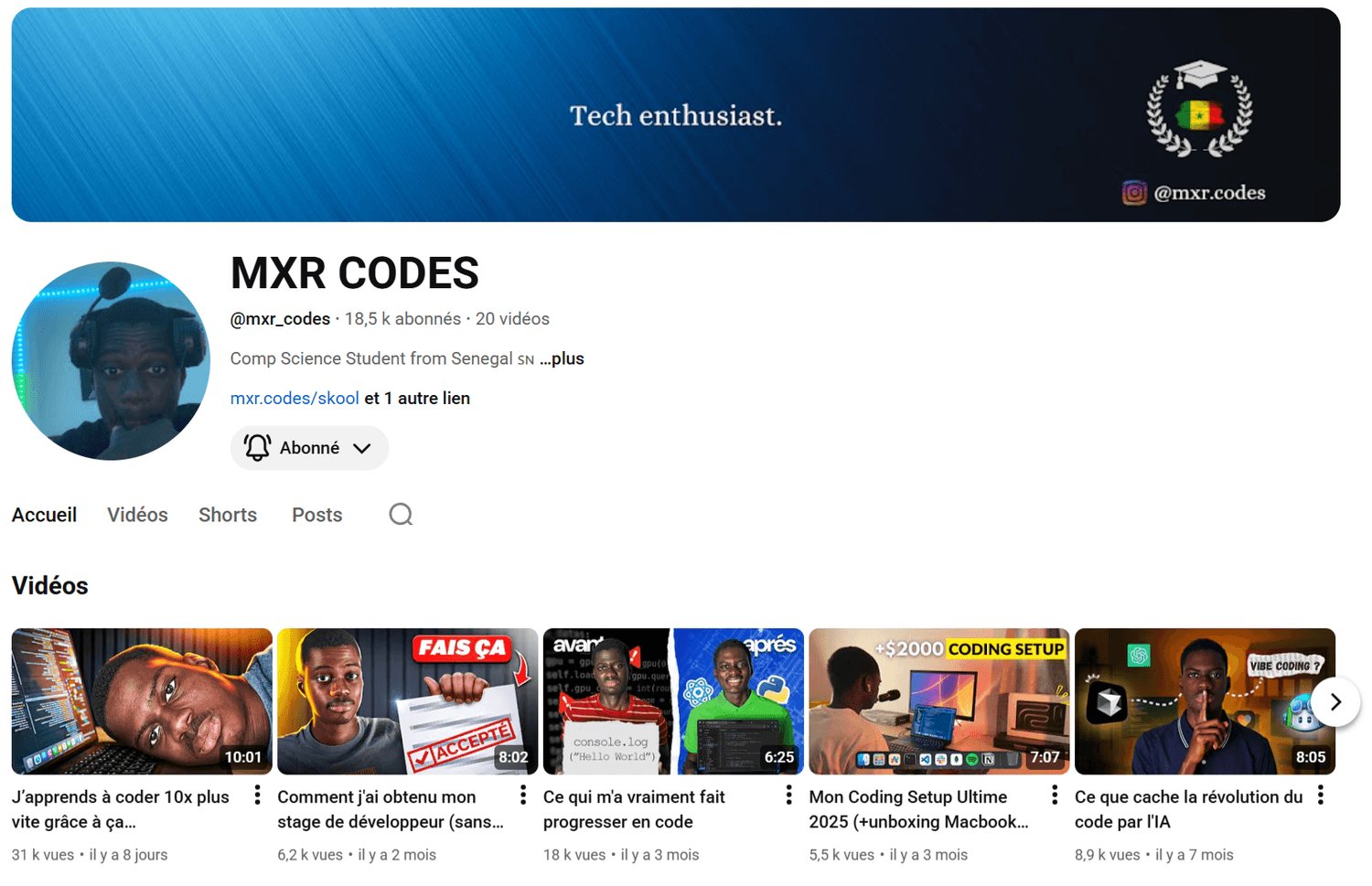The image size is (1372, 886).
Task: Click the Instagram icon in the banner
Action: pos(1134,193)
